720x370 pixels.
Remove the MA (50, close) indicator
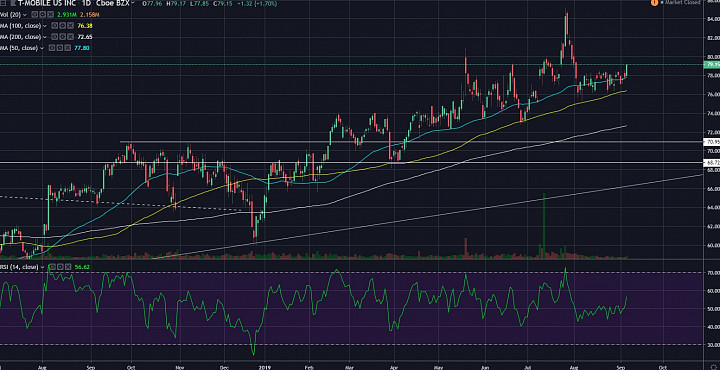click(x=68, y=48)
